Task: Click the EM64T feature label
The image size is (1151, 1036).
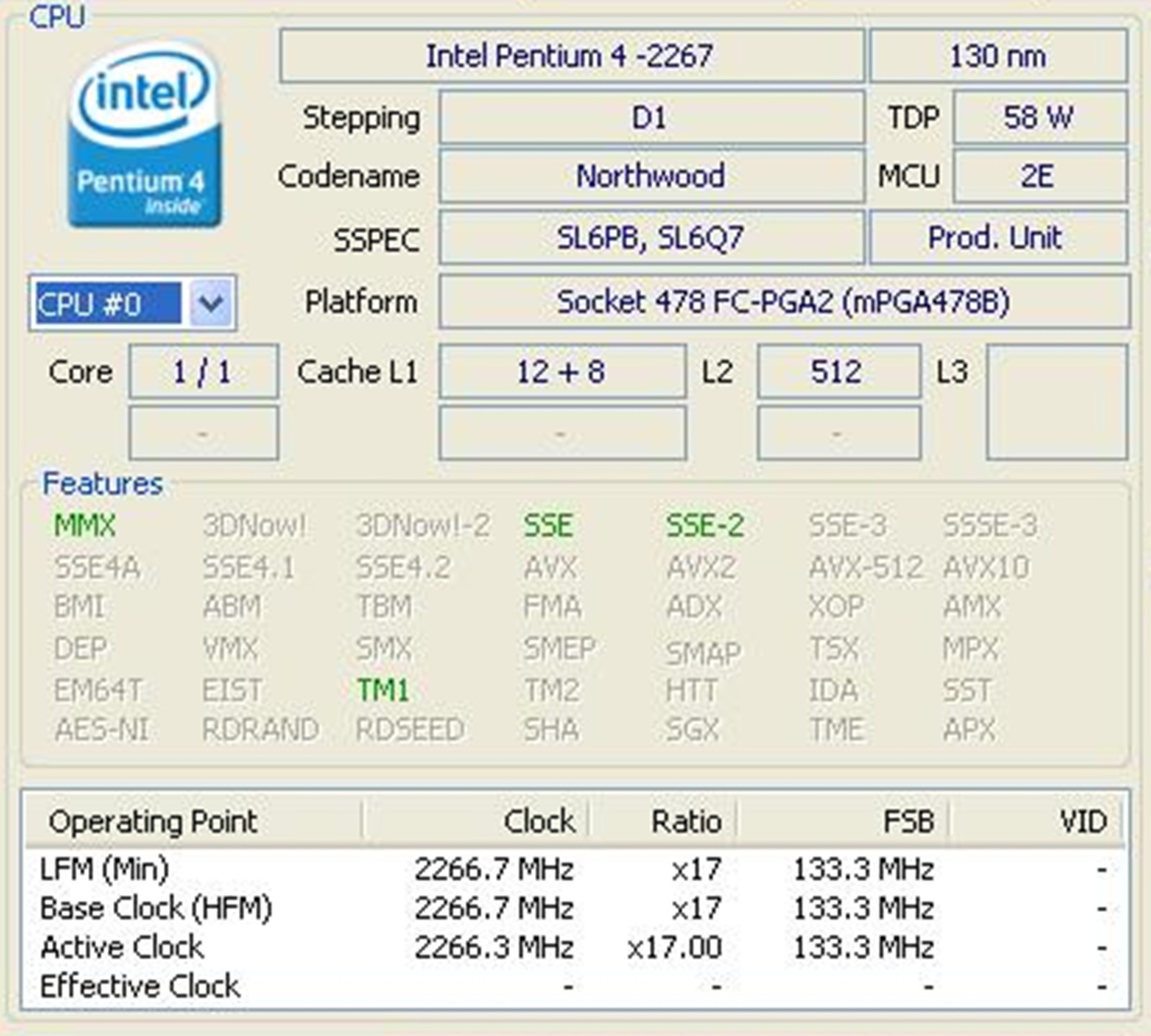Action: (x=98, y=691)
